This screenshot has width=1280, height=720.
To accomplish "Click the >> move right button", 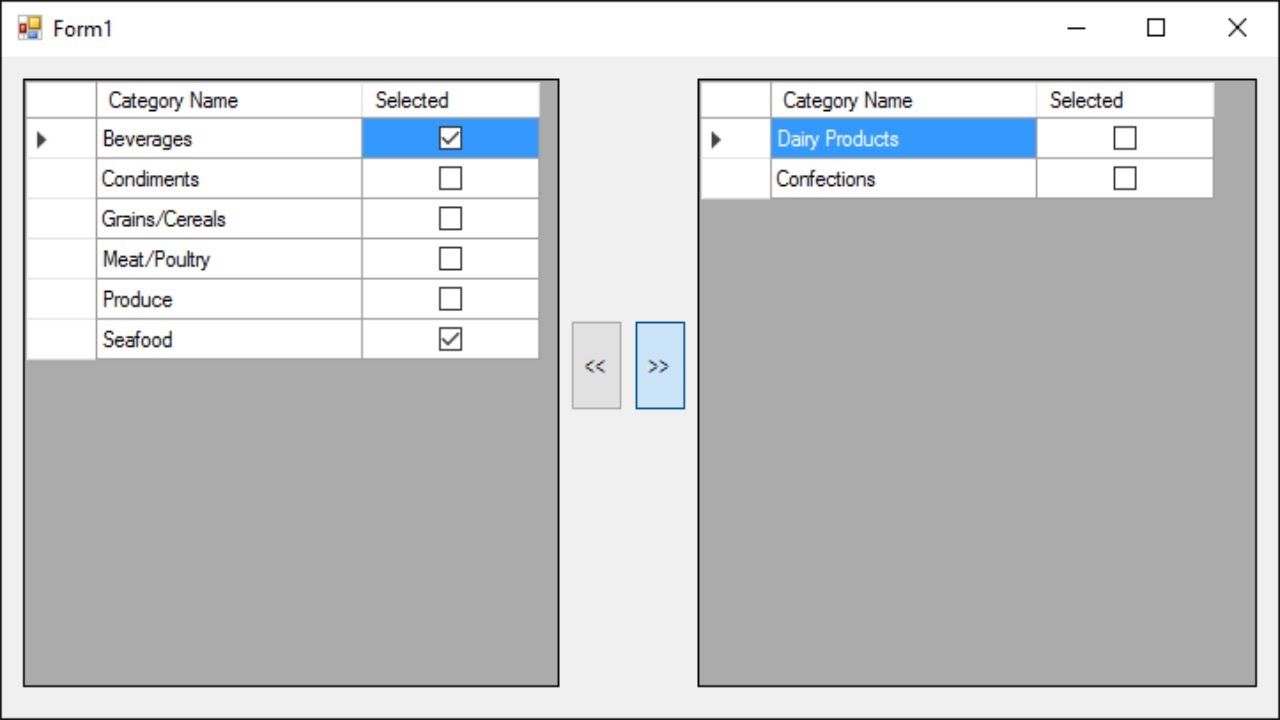I will click(x=660, y=365).
